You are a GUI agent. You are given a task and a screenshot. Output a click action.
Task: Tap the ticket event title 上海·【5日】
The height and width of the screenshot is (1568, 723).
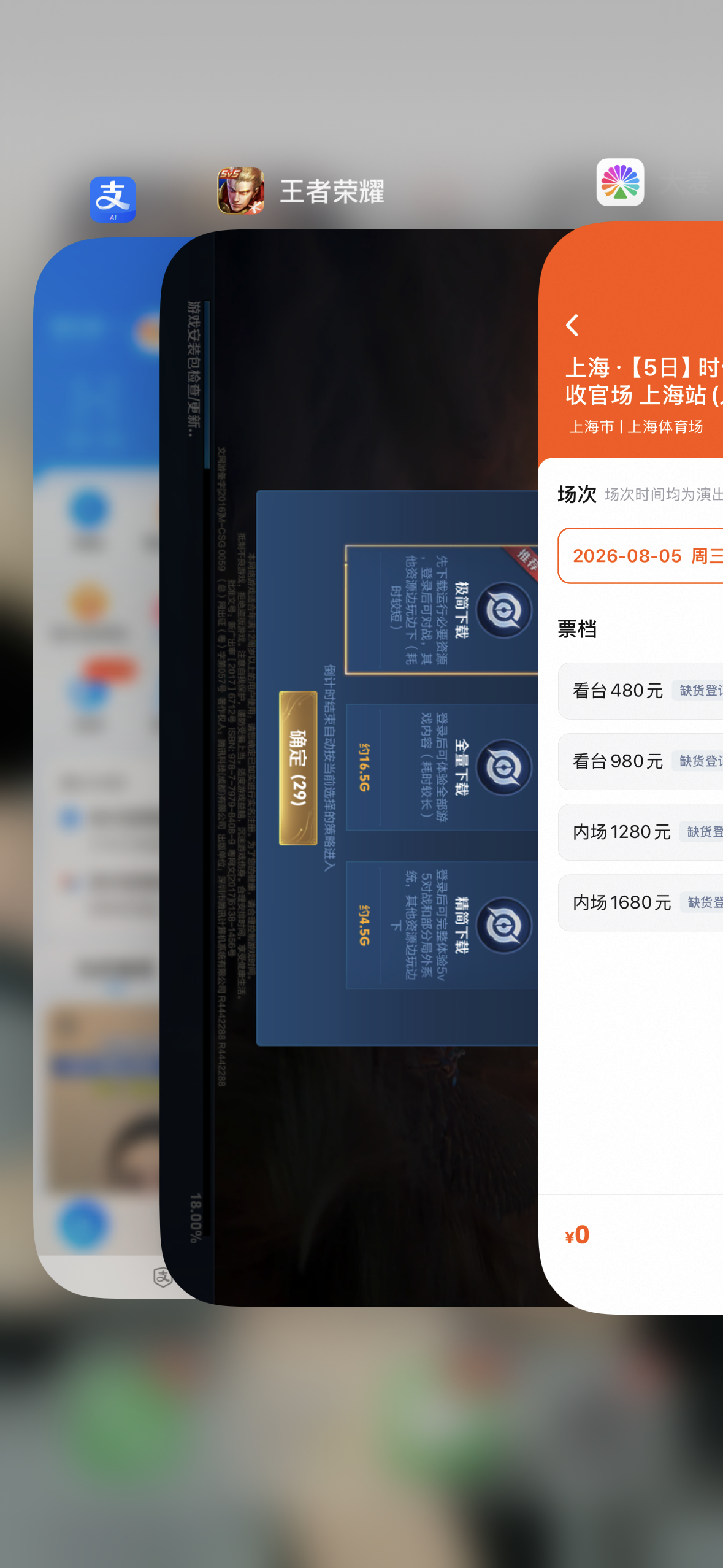(643, 382)
